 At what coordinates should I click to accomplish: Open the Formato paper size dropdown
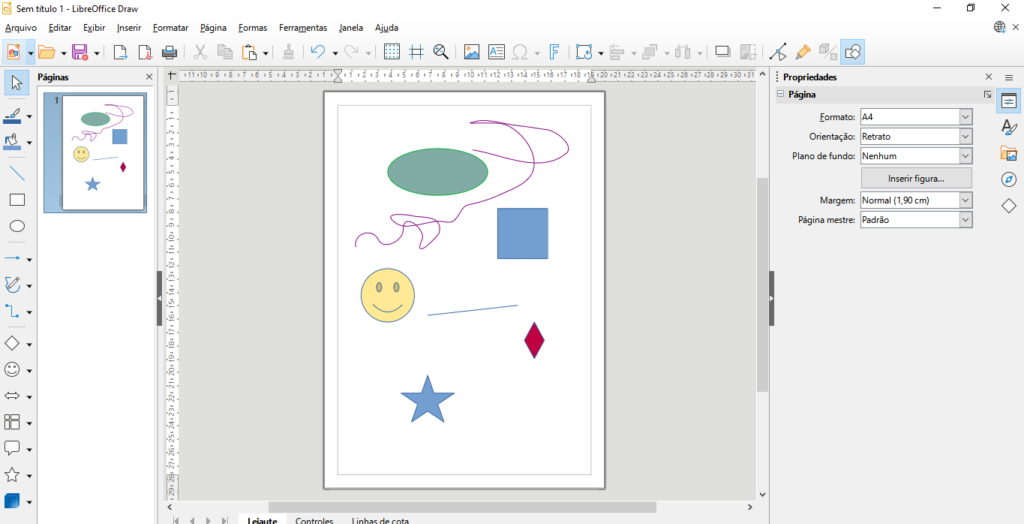(x=965, y=116)
